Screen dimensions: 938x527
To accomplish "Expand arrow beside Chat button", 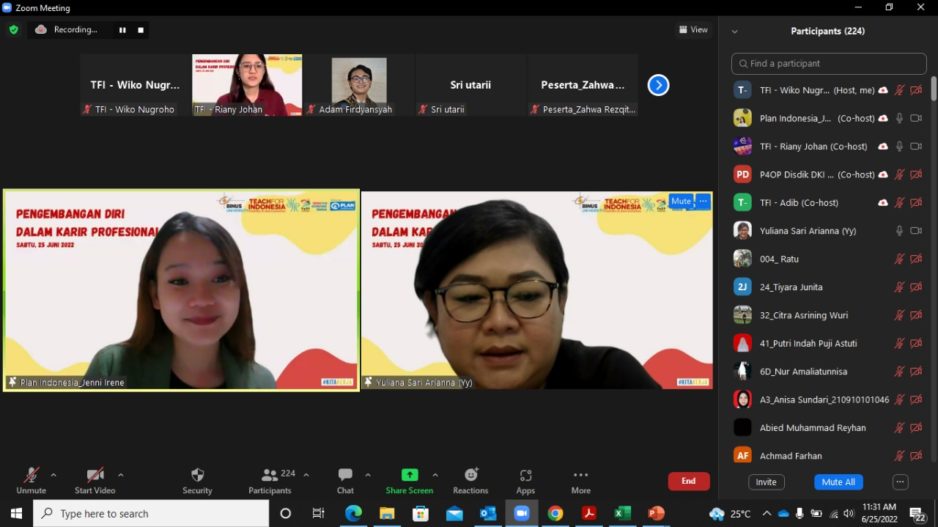I will [x=368, y=475].
